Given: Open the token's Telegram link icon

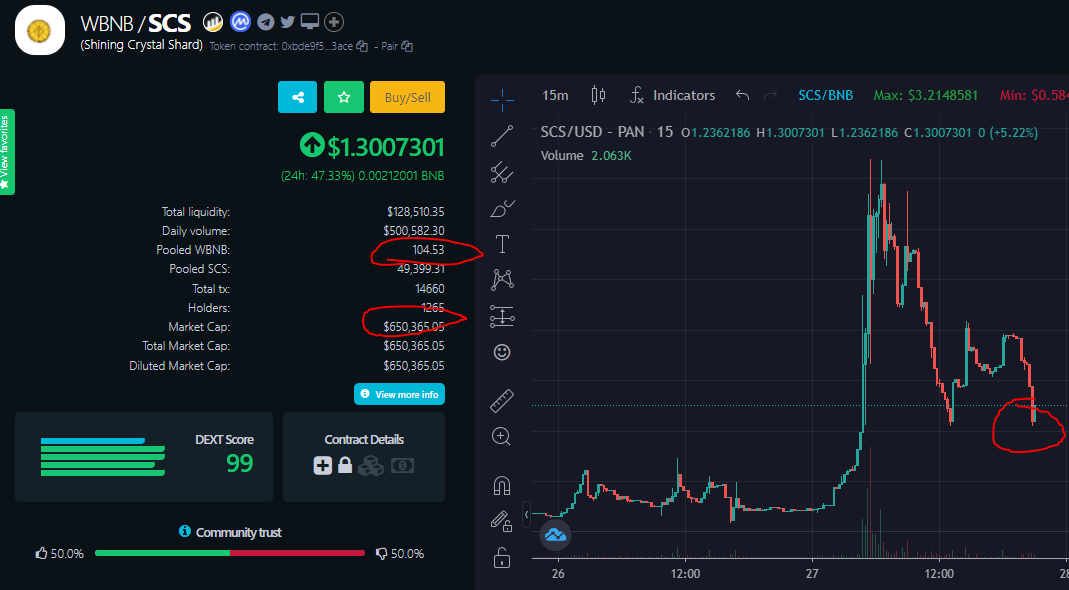Looking at the screenshot, I should click(x=266, y=23).
